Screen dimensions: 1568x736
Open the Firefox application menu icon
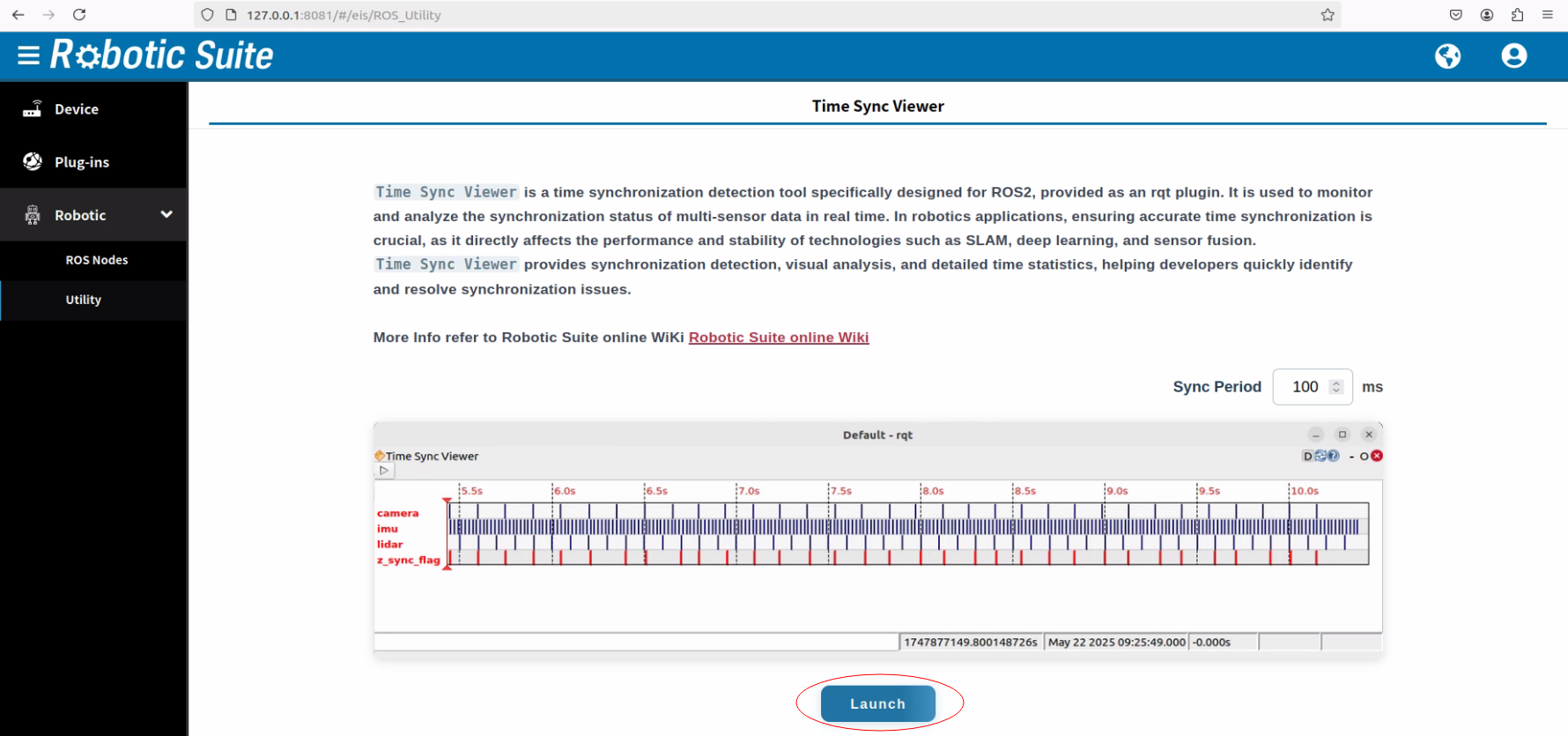pos(1548,15)
